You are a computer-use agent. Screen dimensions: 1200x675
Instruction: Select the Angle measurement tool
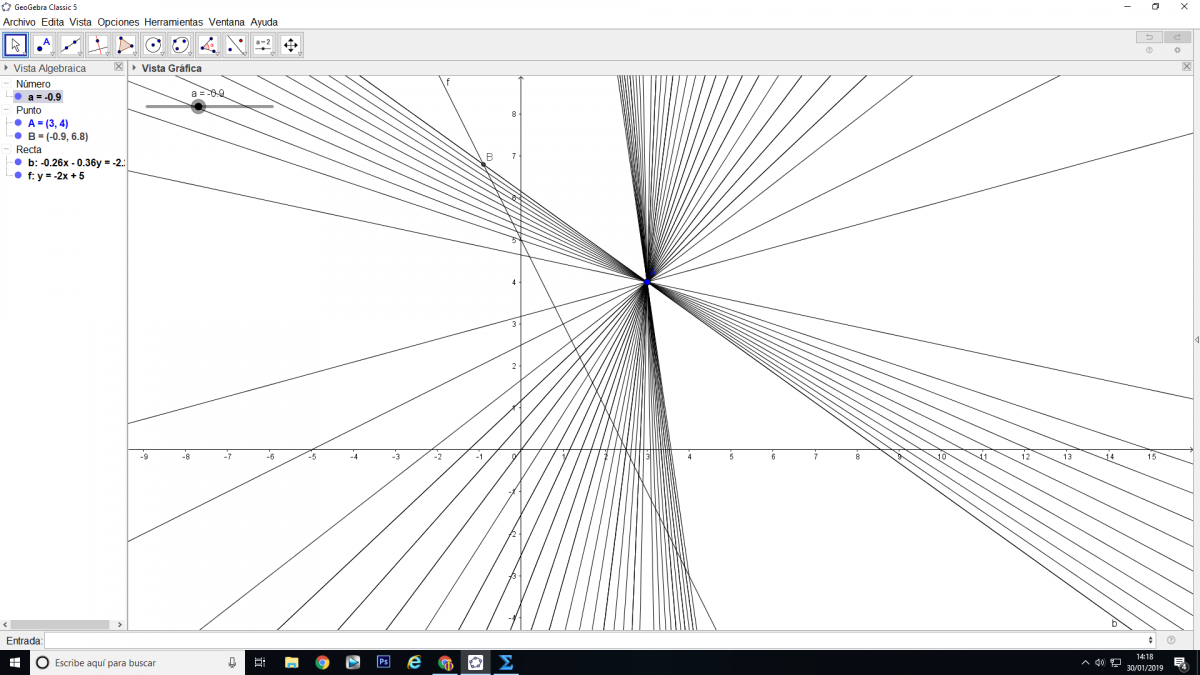208,45
